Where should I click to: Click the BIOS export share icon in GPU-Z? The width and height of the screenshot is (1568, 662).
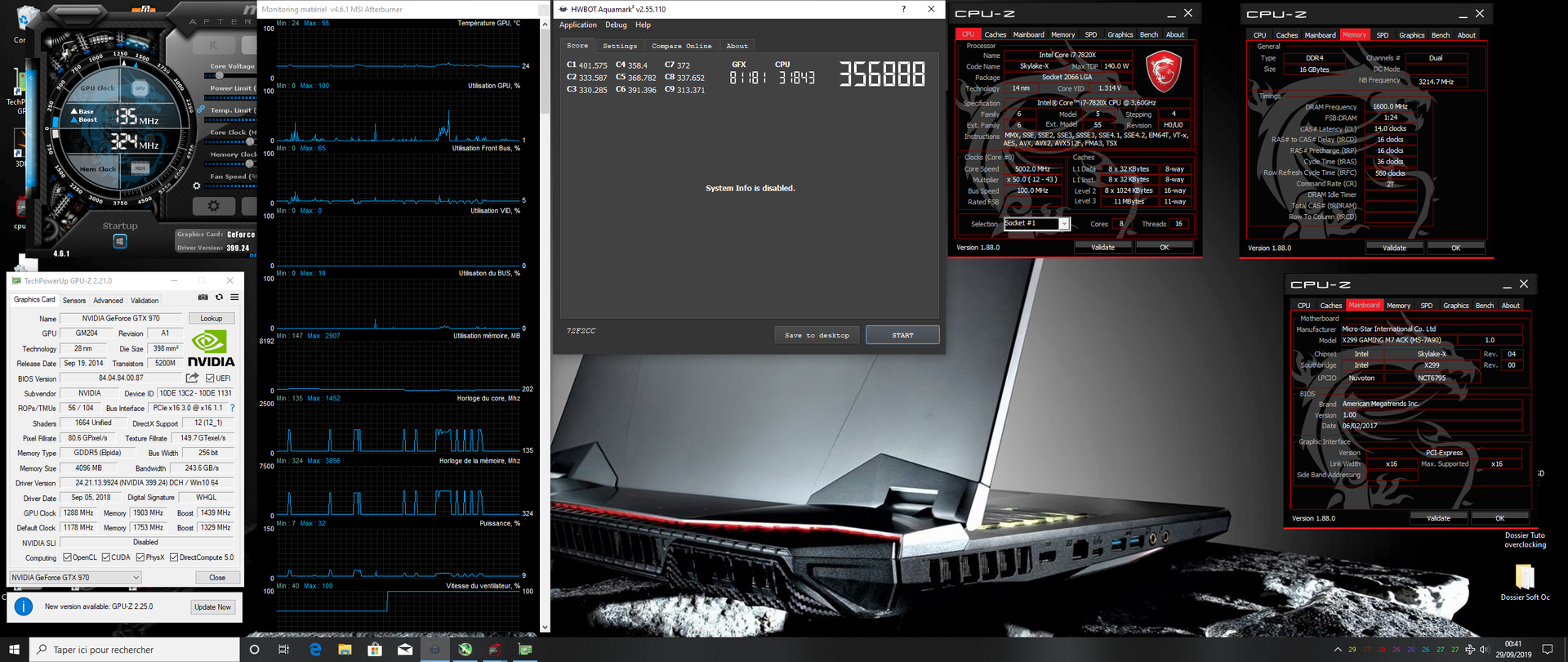click(x=192, y=378)
